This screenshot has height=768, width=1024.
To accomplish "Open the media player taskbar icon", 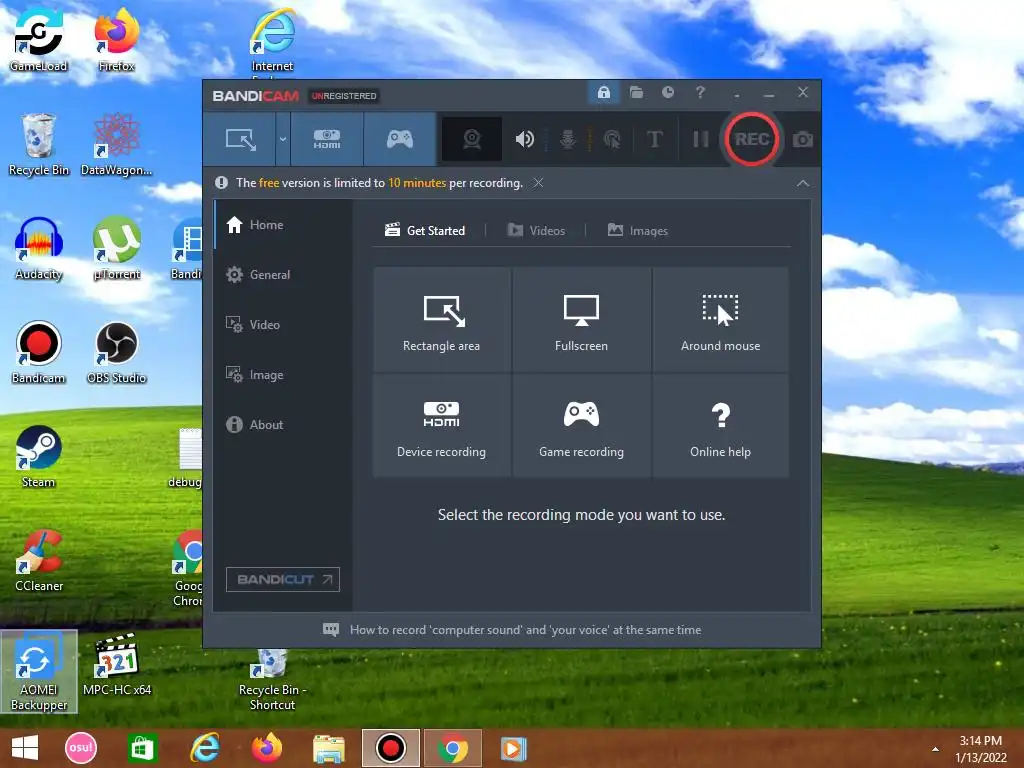I will [x=513, y=748].
